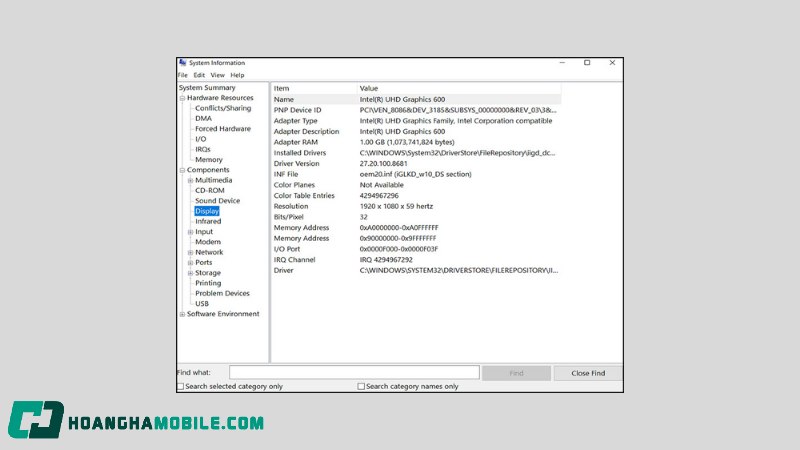Select System Summary in the tree
The image size is (800, 450).
coord(207,88)
